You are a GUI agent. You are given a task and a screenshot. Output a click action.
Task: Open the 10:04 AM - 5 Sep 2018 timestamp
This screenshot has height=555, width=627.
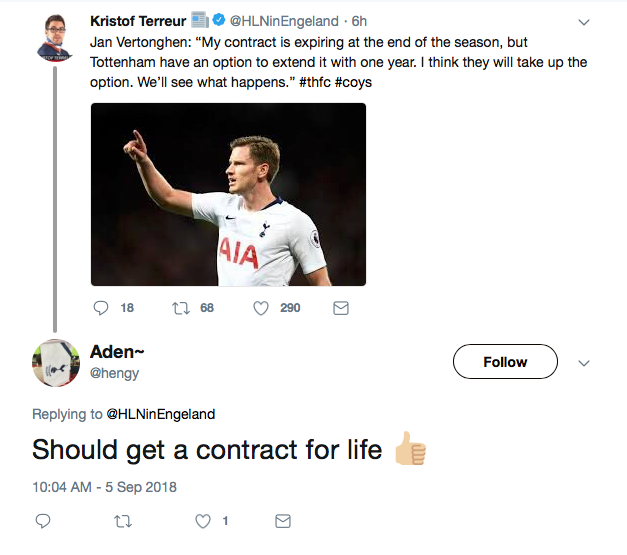click(x=104, y=487)
